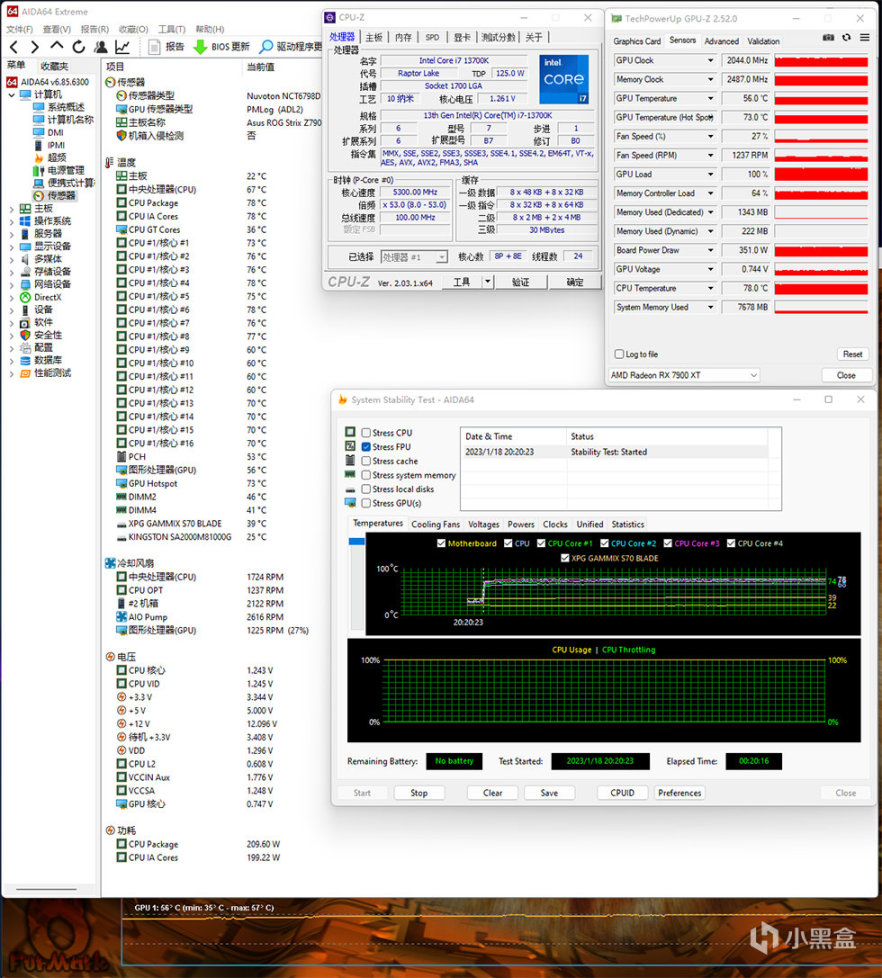Toggle the Motherboard graph checkbox
The height and width of the screenshot is (978, 882).
coord(442,543)
